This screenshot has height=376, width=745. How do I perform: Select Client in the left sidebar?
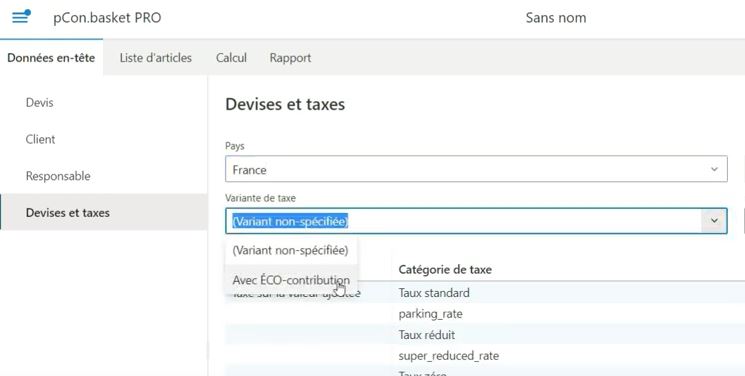[x=40, y=139]
